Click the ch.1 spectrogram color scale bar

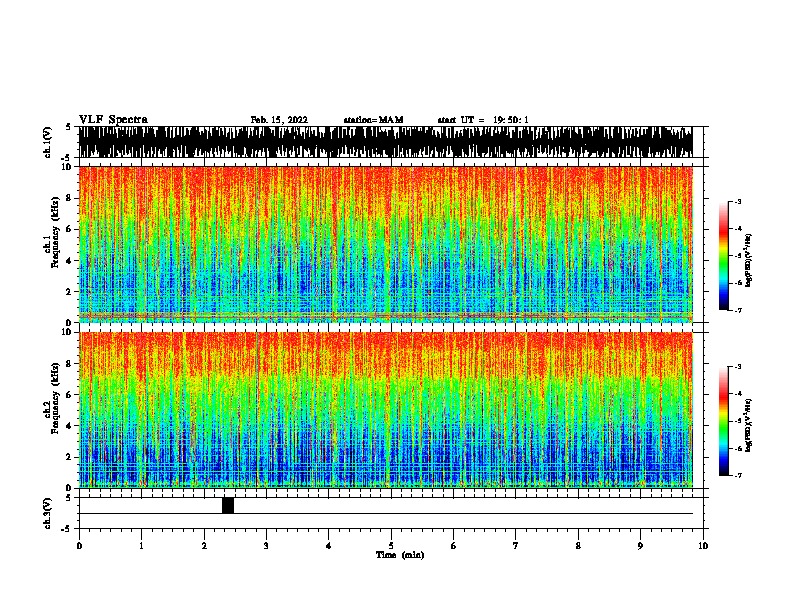click(724, 256)
